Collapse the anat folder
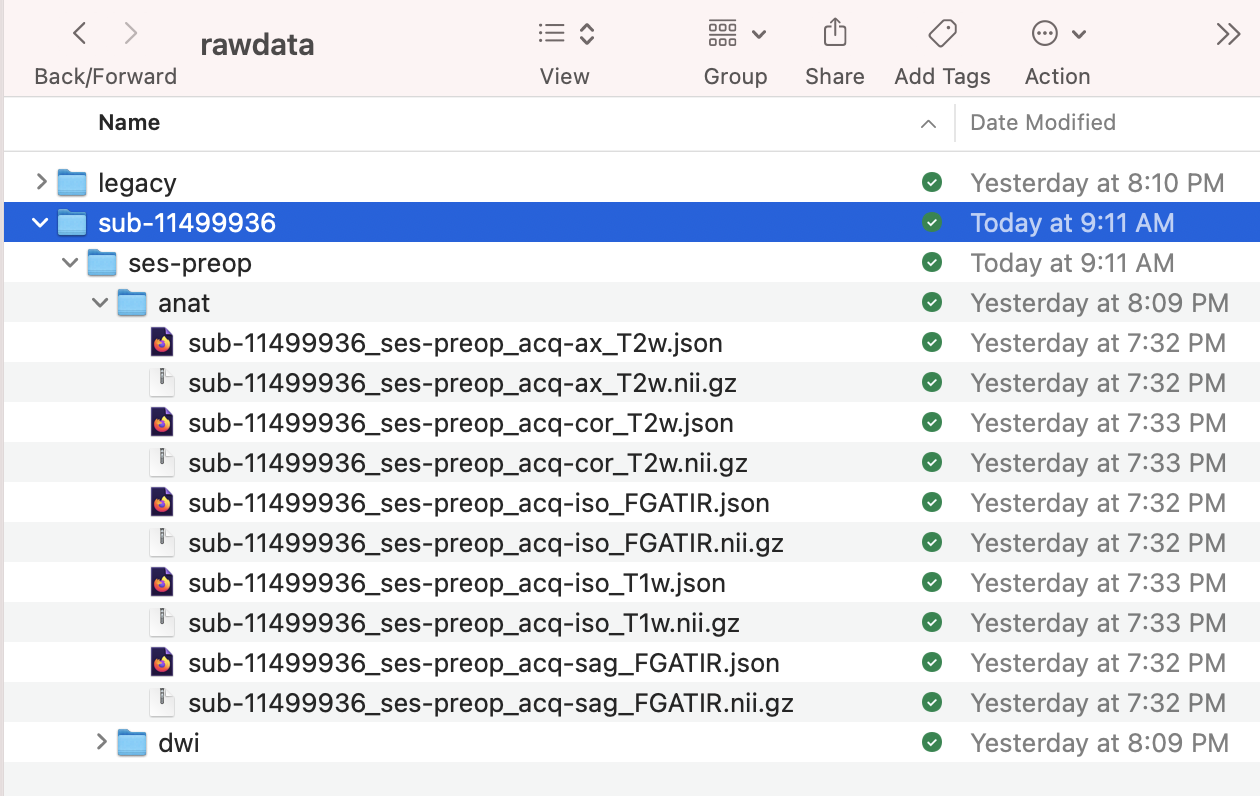 (x=98, y=303)
